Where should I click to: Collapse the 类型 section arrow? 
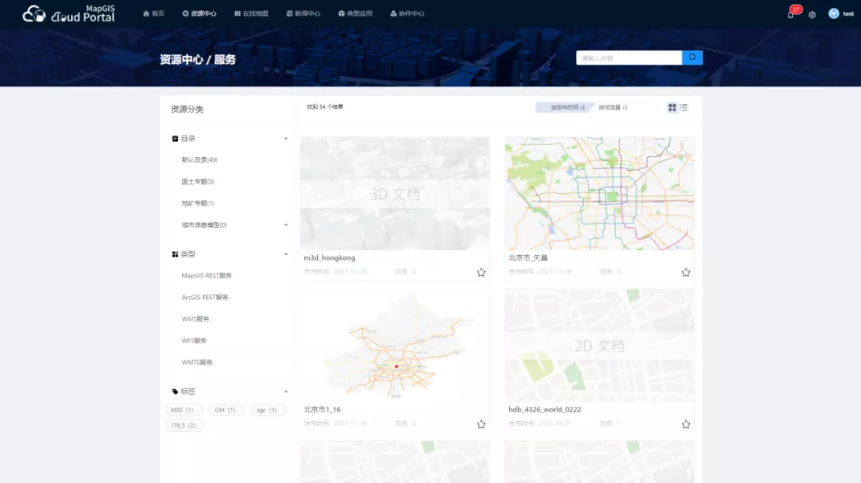point(286,254)
